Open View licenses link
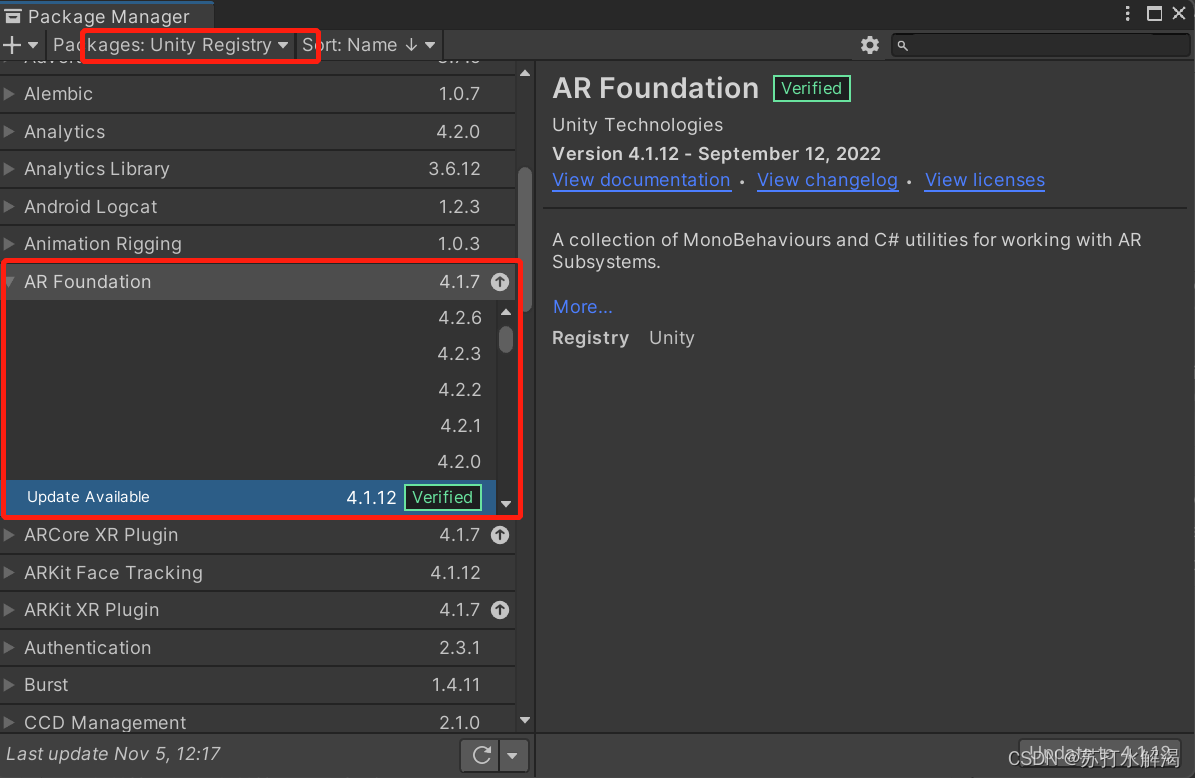Screen dimensions: 1195x778 click(985, 181)
